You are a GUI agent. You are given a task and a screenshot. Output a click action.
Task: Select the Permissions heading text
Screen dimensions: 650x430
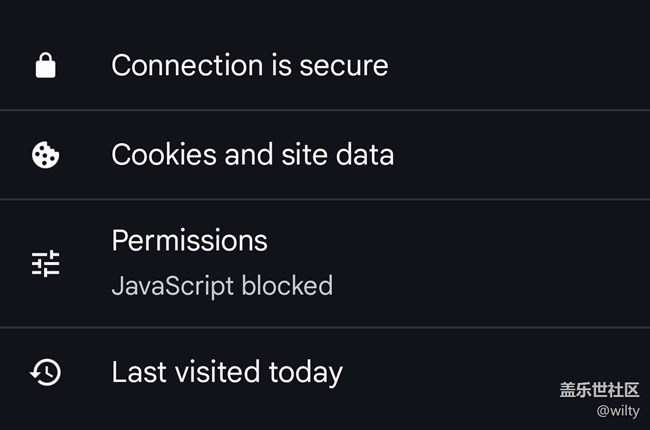pyautogui.click(x=189, y=241)
